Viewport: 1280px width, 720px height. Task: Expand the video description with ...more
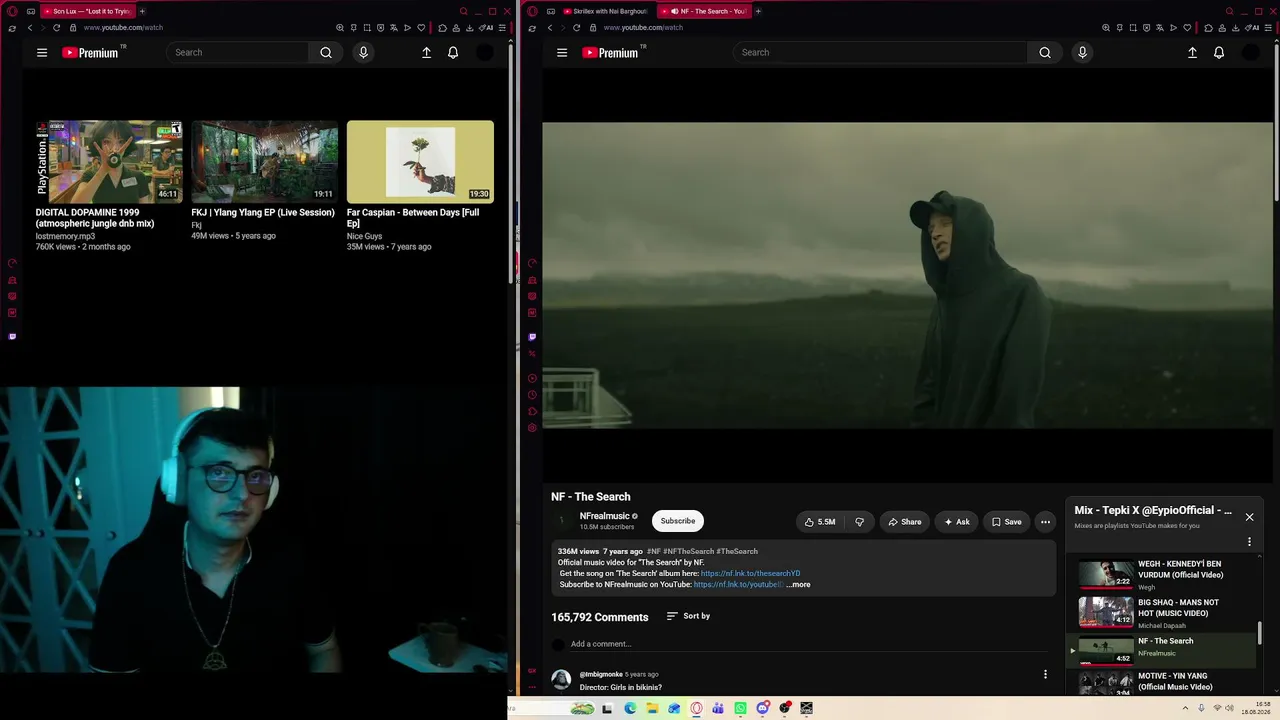[798, 584]
